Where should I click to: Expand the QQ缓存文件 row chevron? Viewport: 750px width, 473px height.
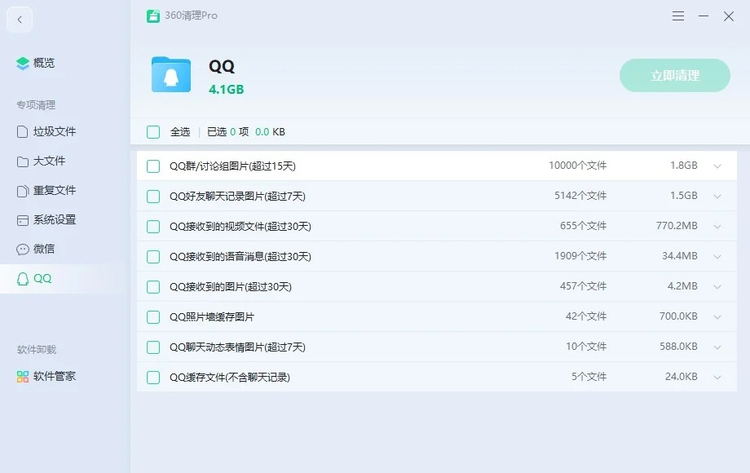(x=717, y=377)
